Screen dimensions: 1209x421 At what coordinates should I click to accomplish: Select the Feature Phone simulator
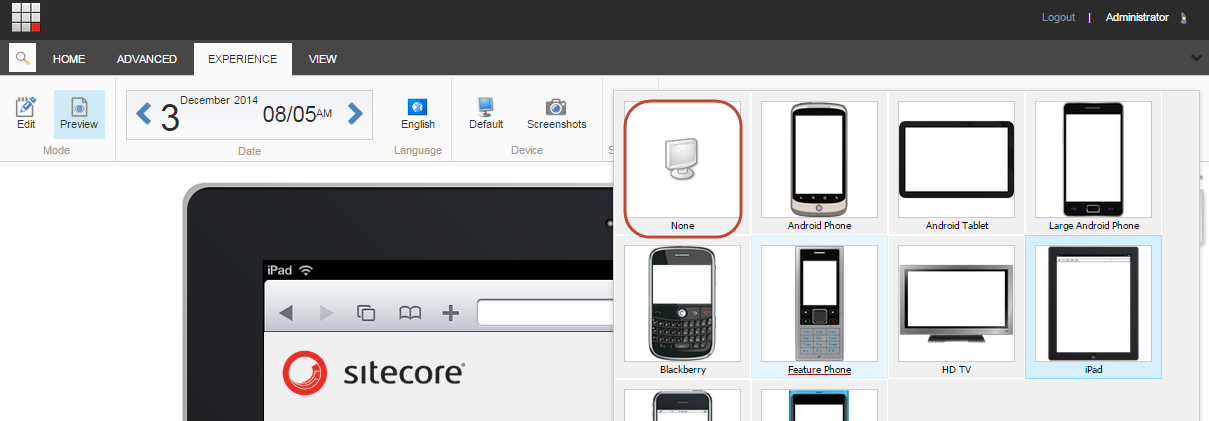click(819, 310)
